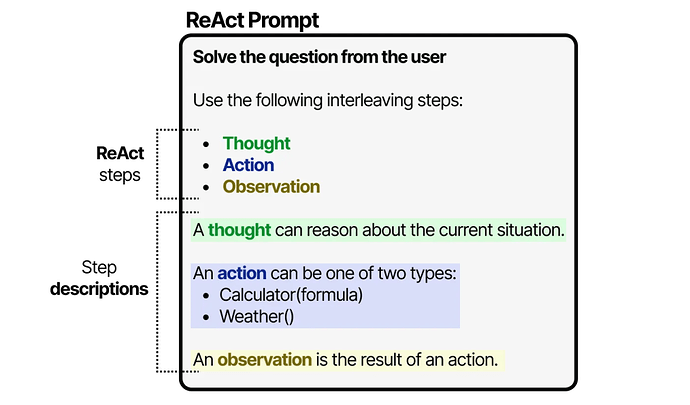Select the blue "Action" list item
The image size is (690, 405).
coord(248,165)
